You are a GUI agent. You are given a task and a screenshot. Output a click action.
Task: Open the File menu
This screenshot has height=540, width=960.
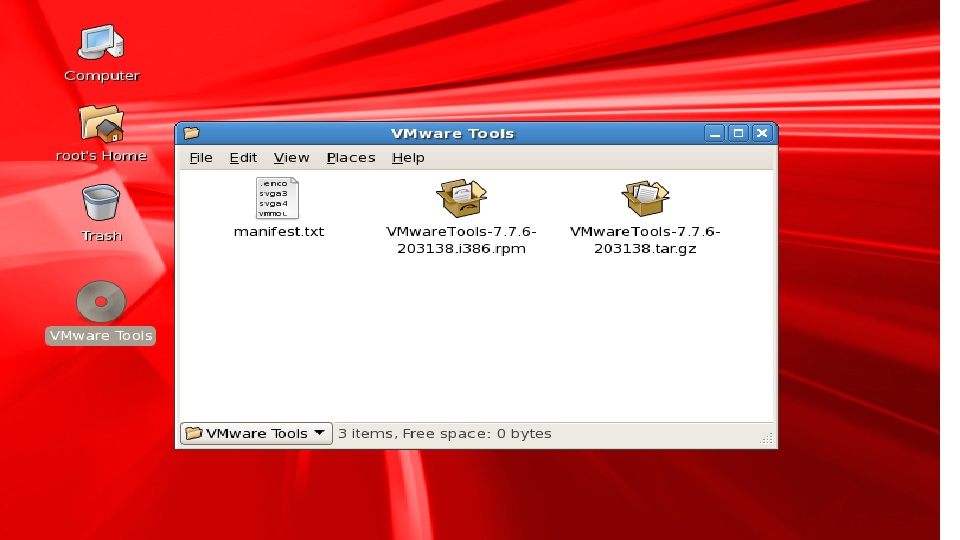[201, 158]
